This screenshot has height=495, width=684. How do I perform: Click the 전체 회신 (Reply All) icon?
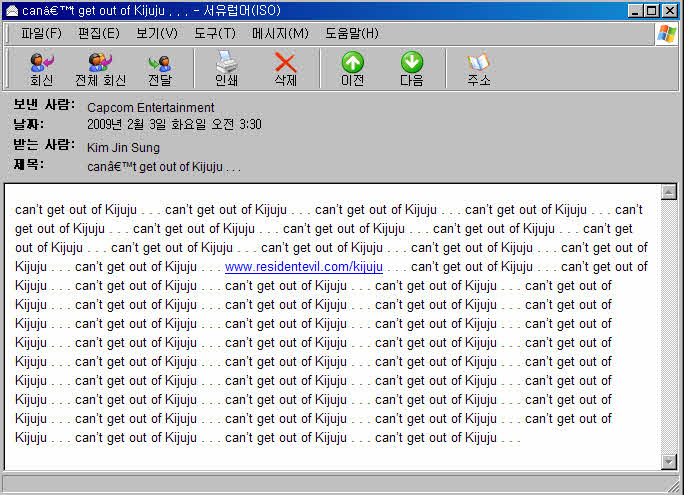[100, 69]
